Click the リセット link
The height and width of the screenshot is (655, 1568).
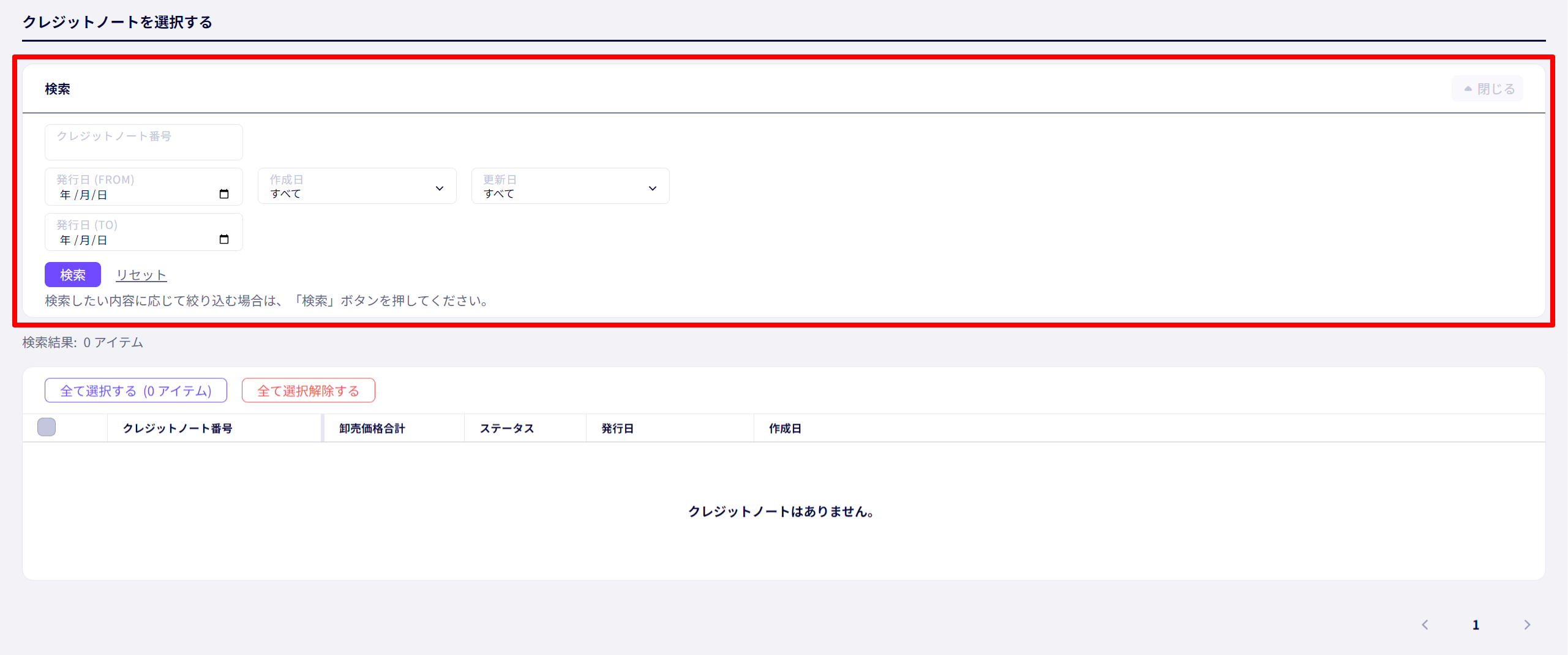pyautogui.click(x=141, y=275)
